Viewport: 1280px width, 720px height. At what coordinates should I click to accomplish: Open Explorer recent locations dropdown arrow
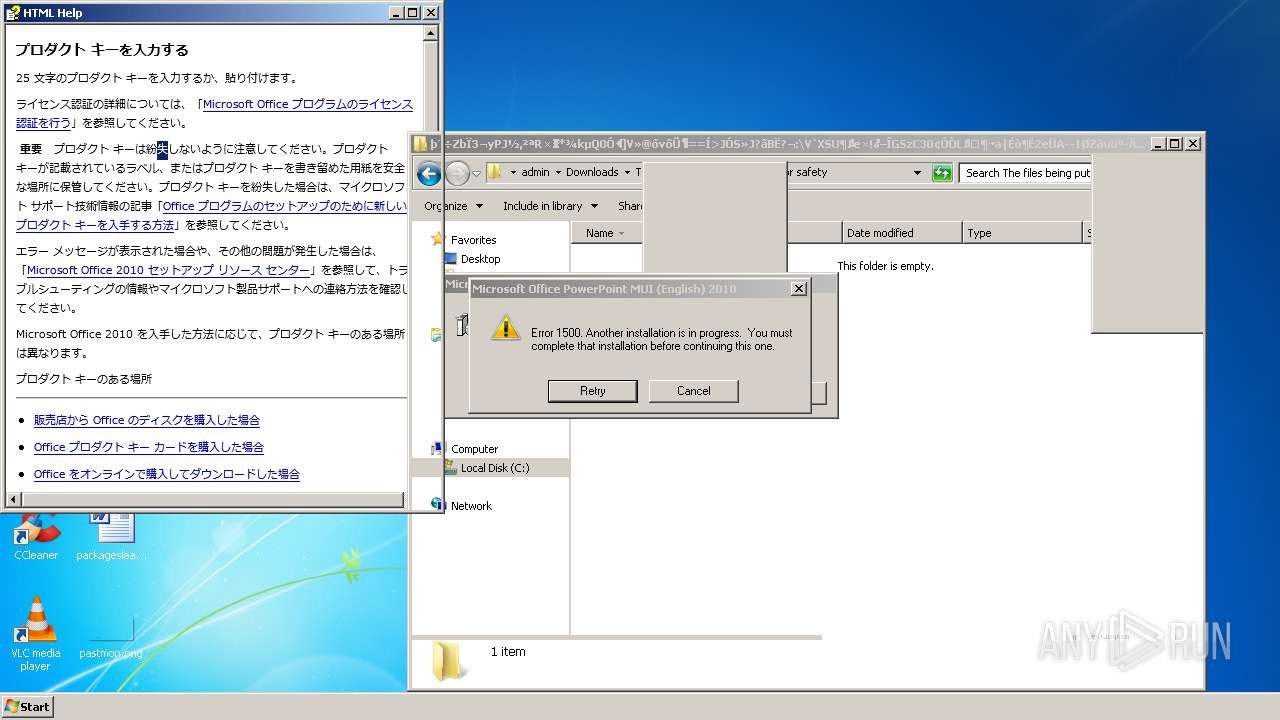(477, 173)
